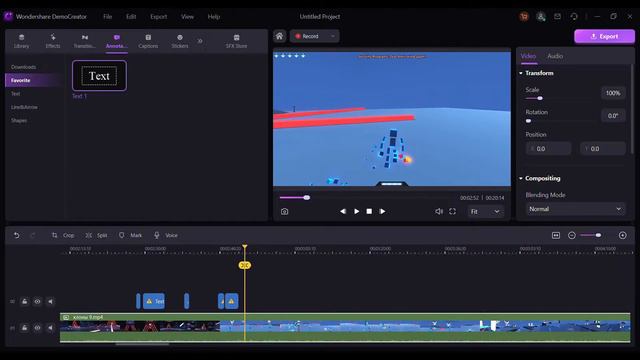Go to home screen icon

coord(279,36)
